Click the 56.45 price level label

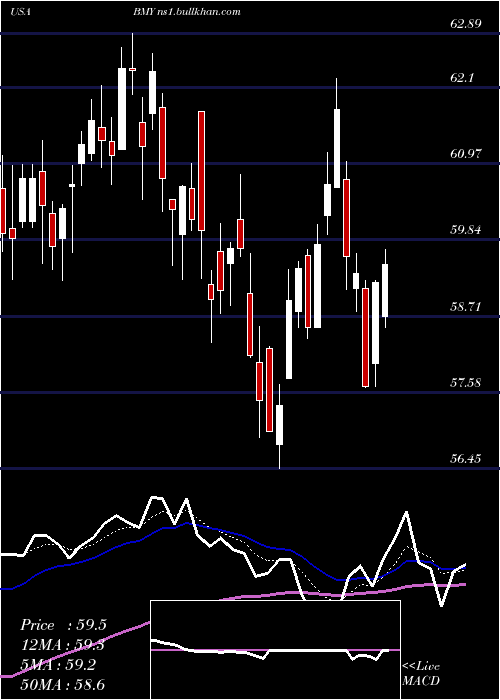(466, 458)
